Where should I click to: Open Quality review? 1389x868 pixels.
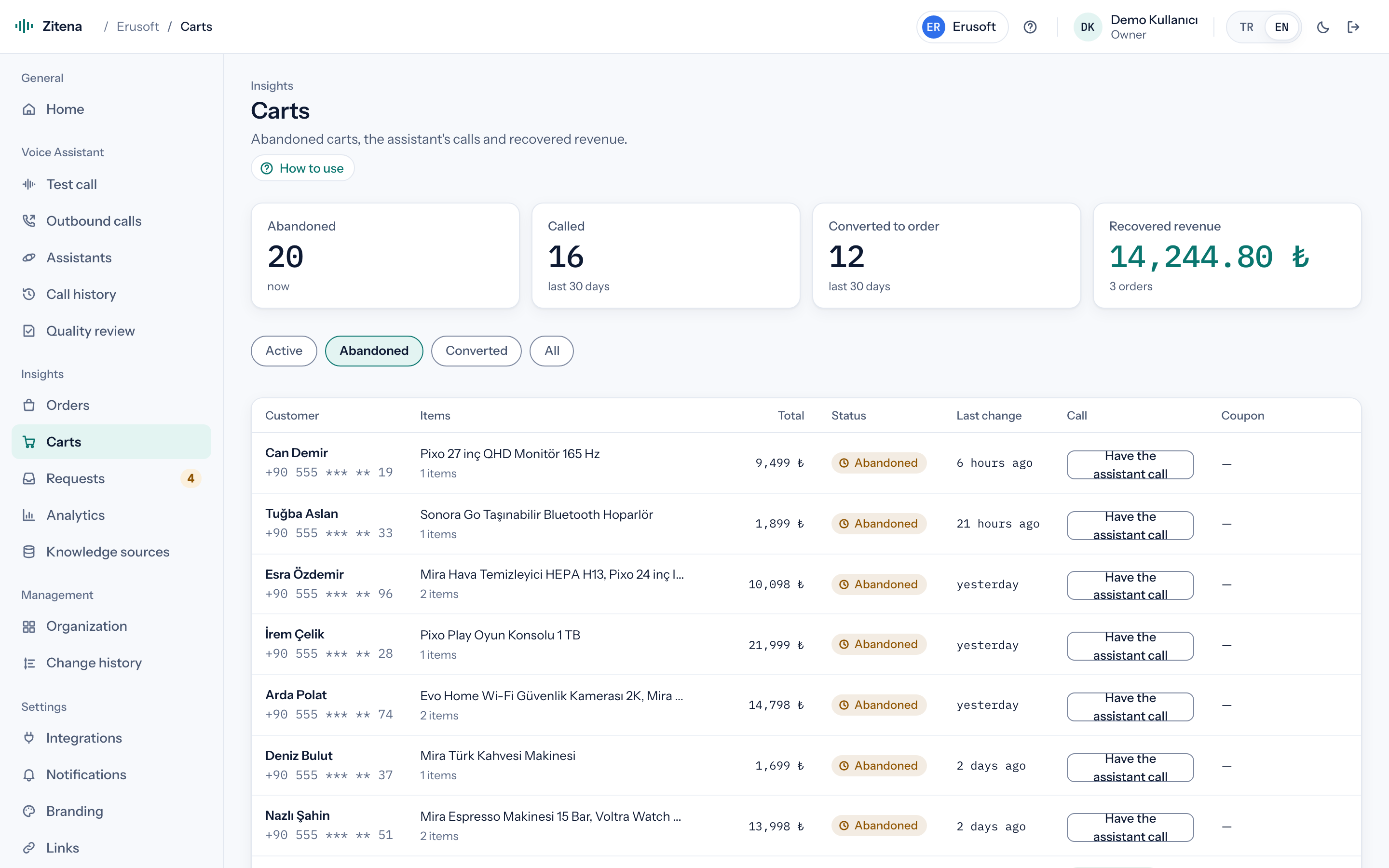(x=111, y=331)
